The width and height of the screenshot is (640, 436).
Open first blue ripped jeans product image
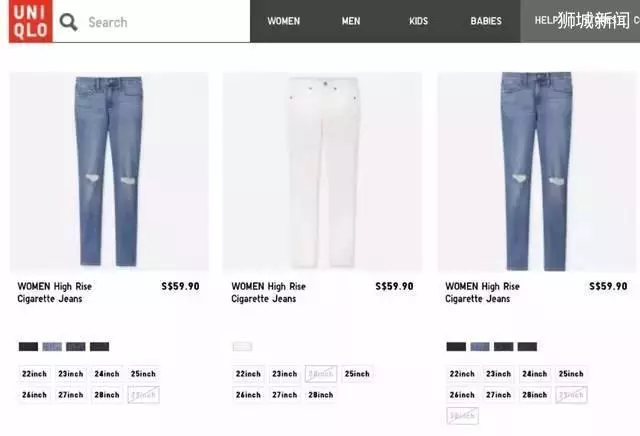pos(109,171)
